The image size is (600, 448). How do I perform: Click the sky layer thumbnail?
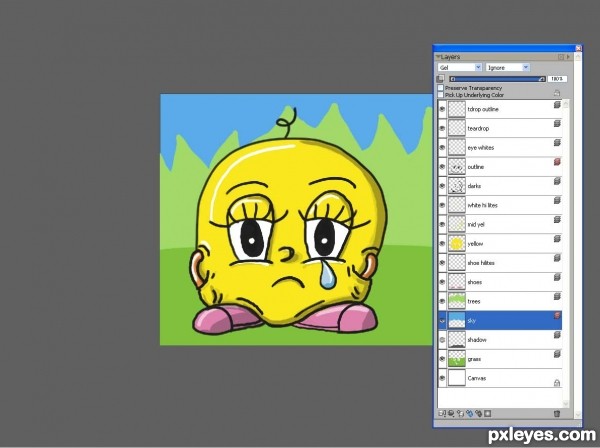pos(457,321)
